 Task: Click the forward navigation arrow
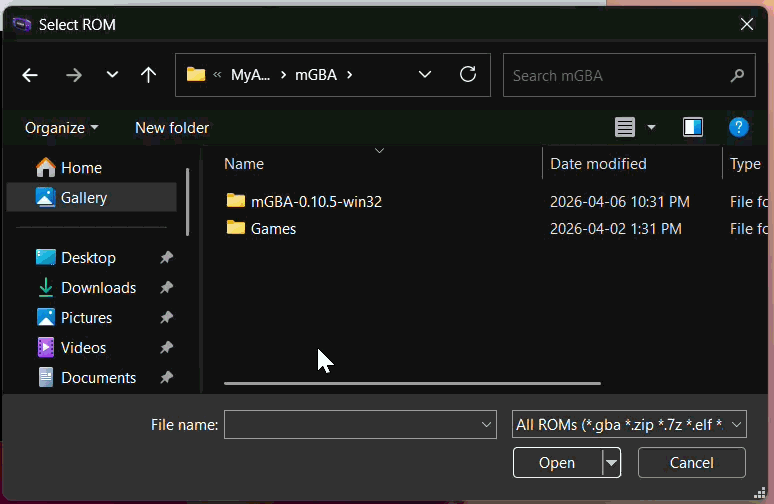tap(74, 75)
